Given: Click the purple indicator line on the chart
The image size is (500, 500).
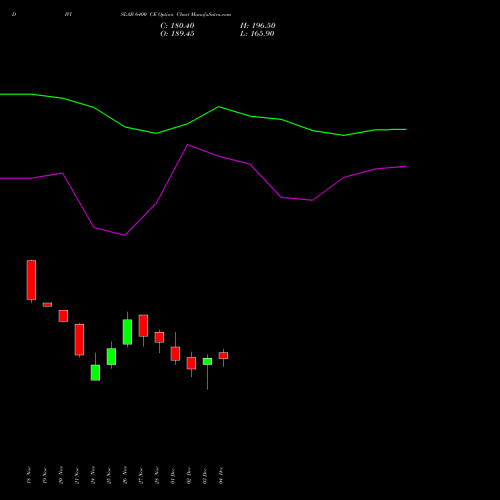Looking at the screenshot, I should click(188, 145).
